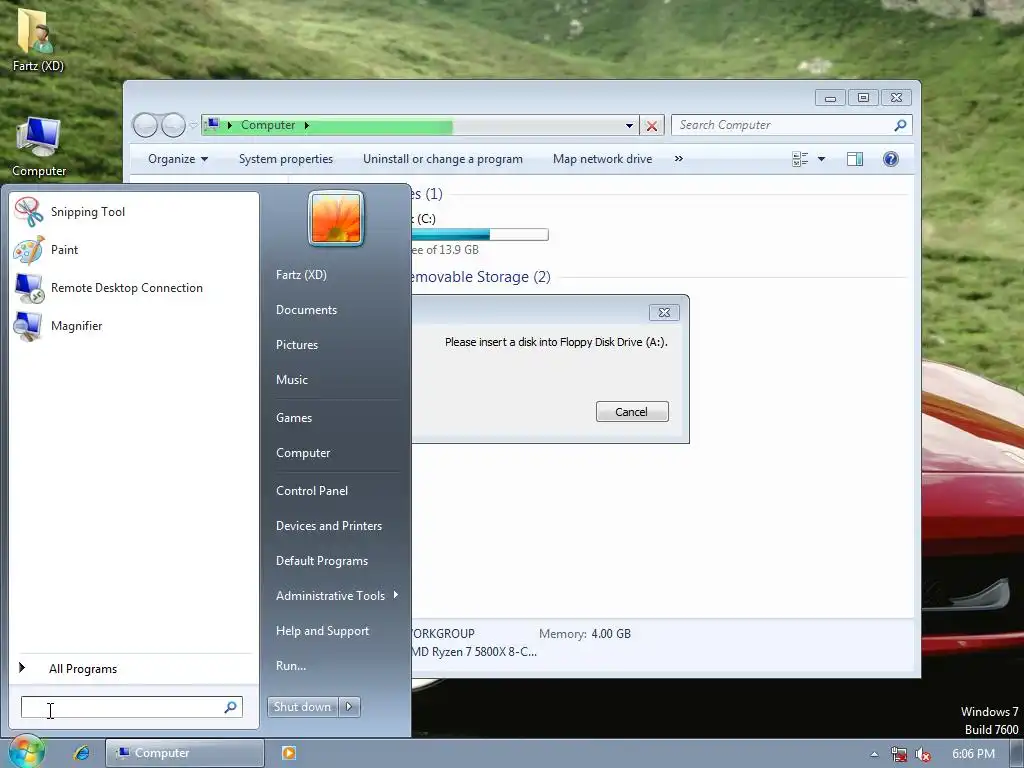
Task: Open the Fartz (XD) user folder link
Action: [x=301, y=274]
